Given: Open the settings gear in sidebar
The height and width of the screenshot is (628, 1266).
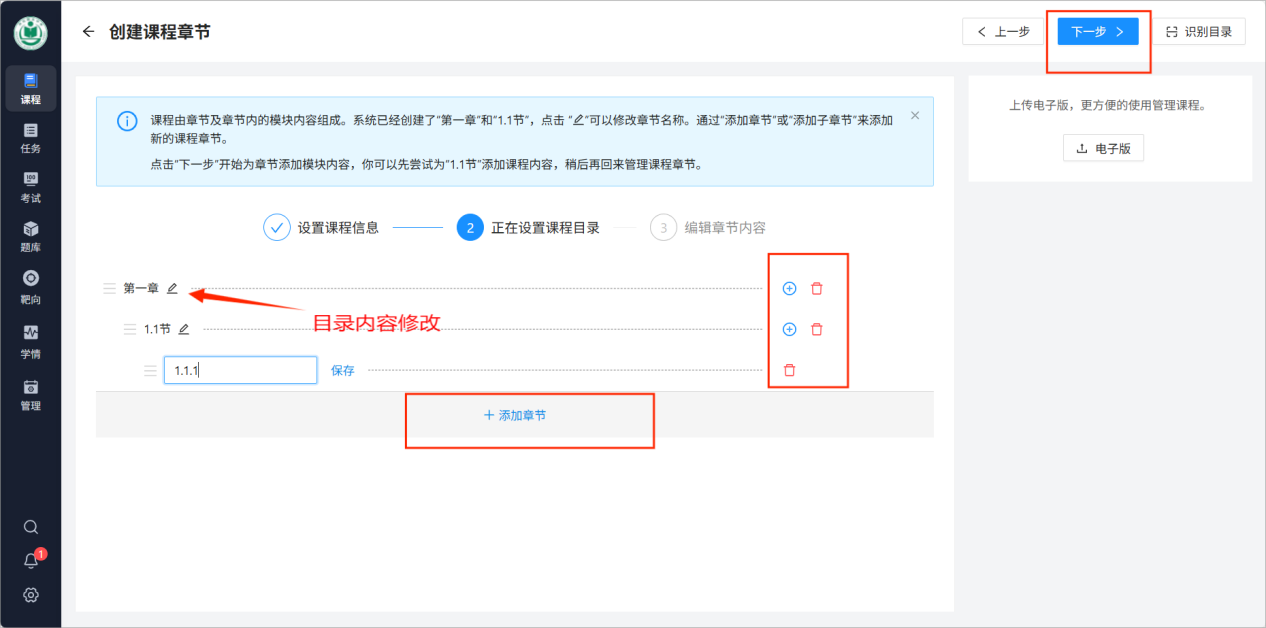Looking at the screenshot, I should pyautogui.click(x=31, y=595).
